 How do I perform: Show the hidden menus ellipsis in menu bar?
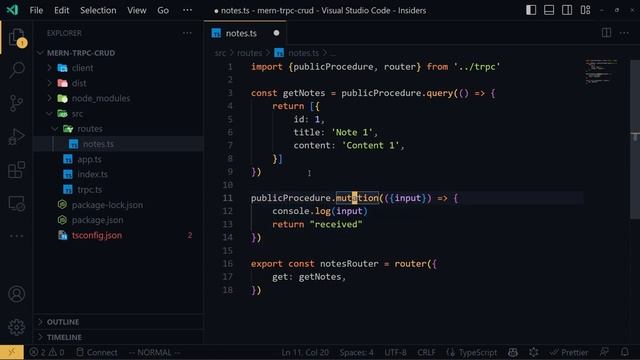187,10
